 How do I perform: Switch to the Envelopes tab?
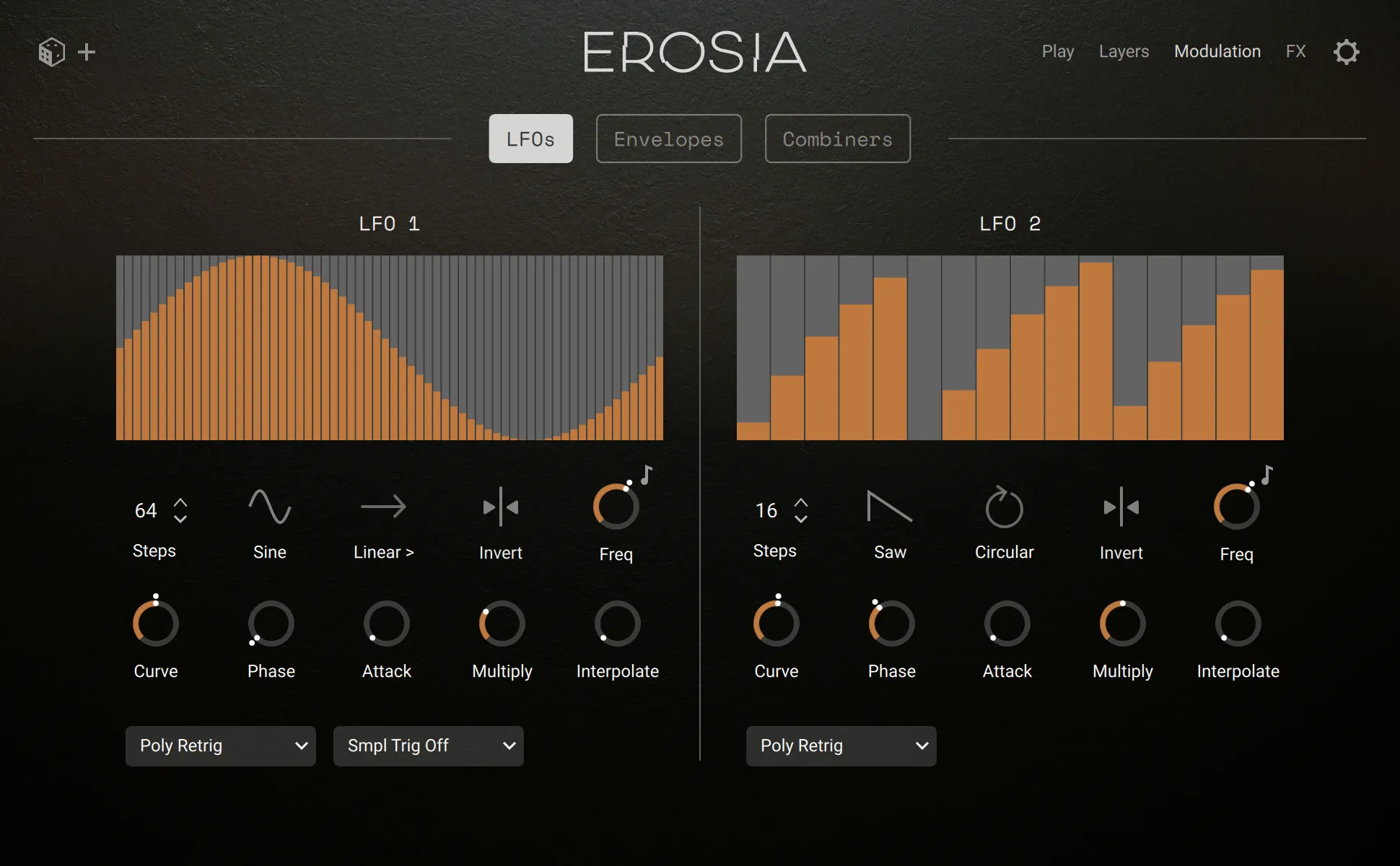point(668,139)
